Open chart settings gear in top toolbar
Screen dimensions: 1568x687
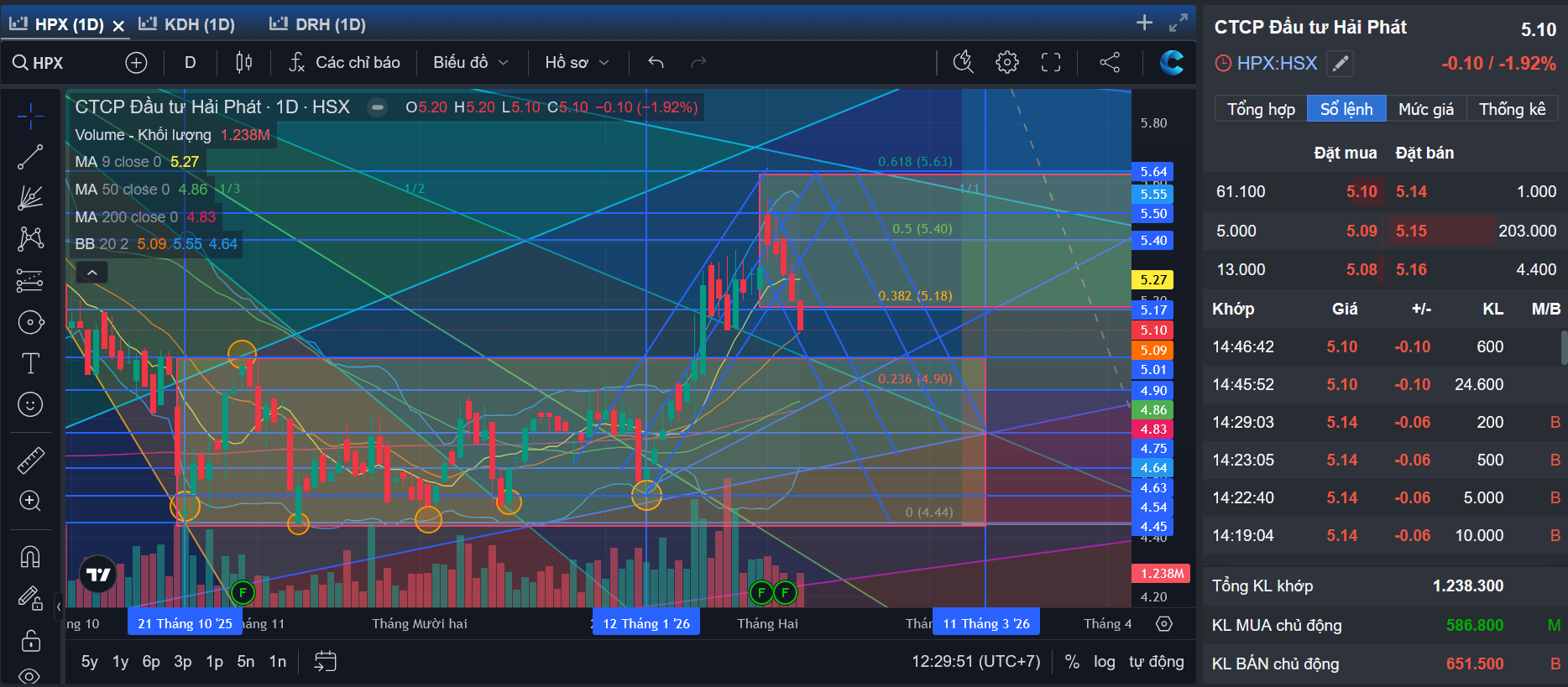[1007, 62]
